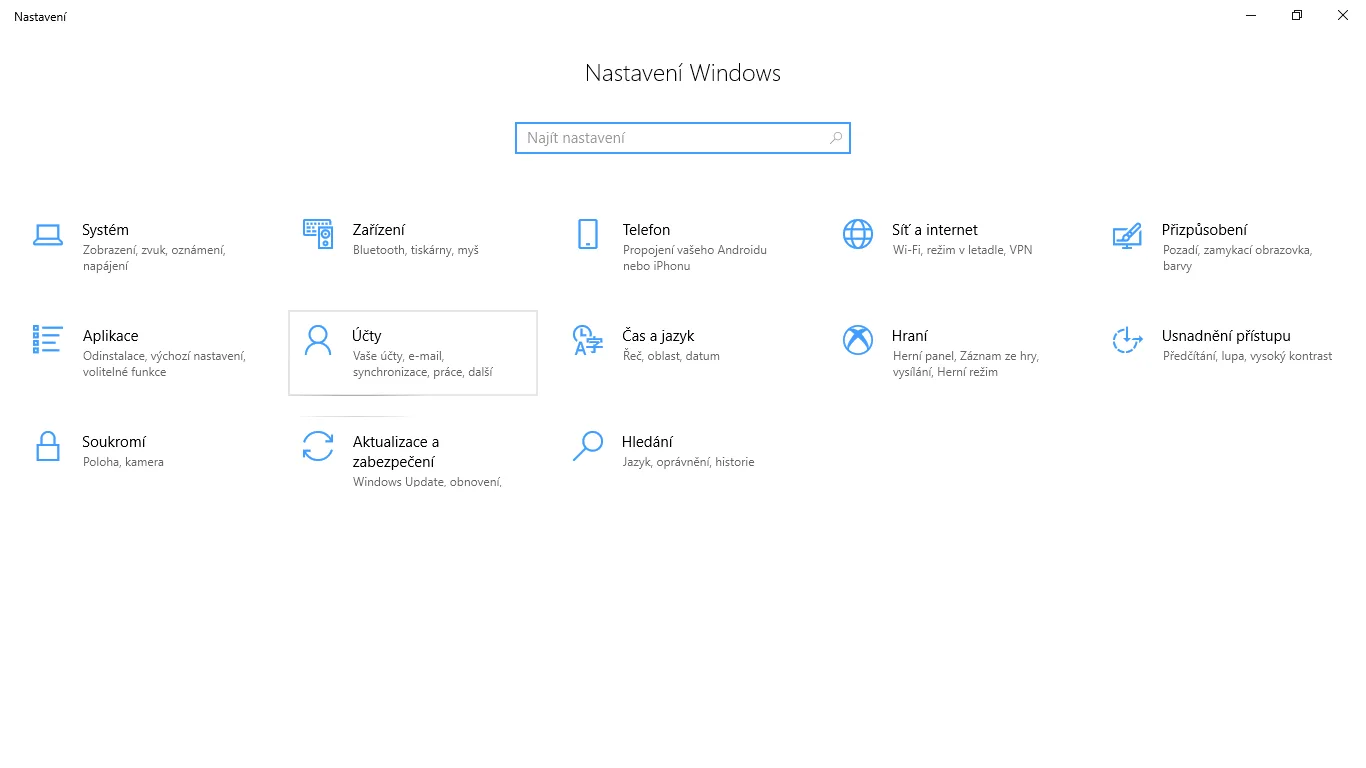Select the Účty person icon
Image resolution: width=1366 pixels, height=768 pixels.
[x=318, y=340]
